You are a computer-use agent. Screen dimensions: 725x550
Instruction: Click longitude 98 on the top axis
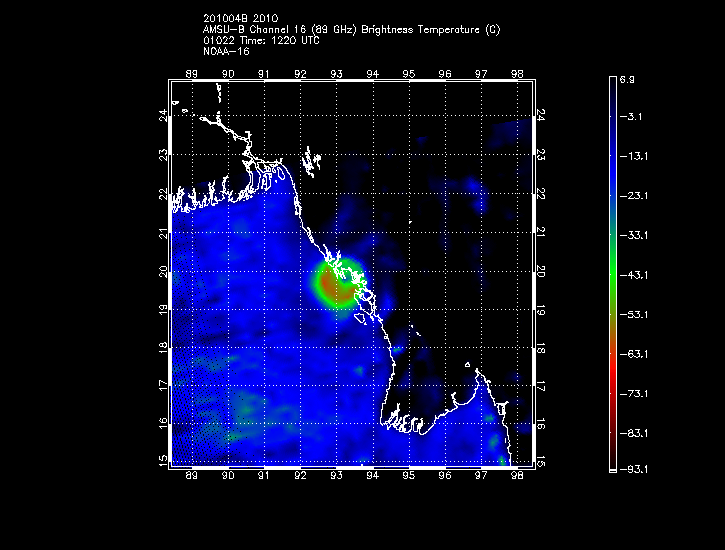[x=517, y=74]
